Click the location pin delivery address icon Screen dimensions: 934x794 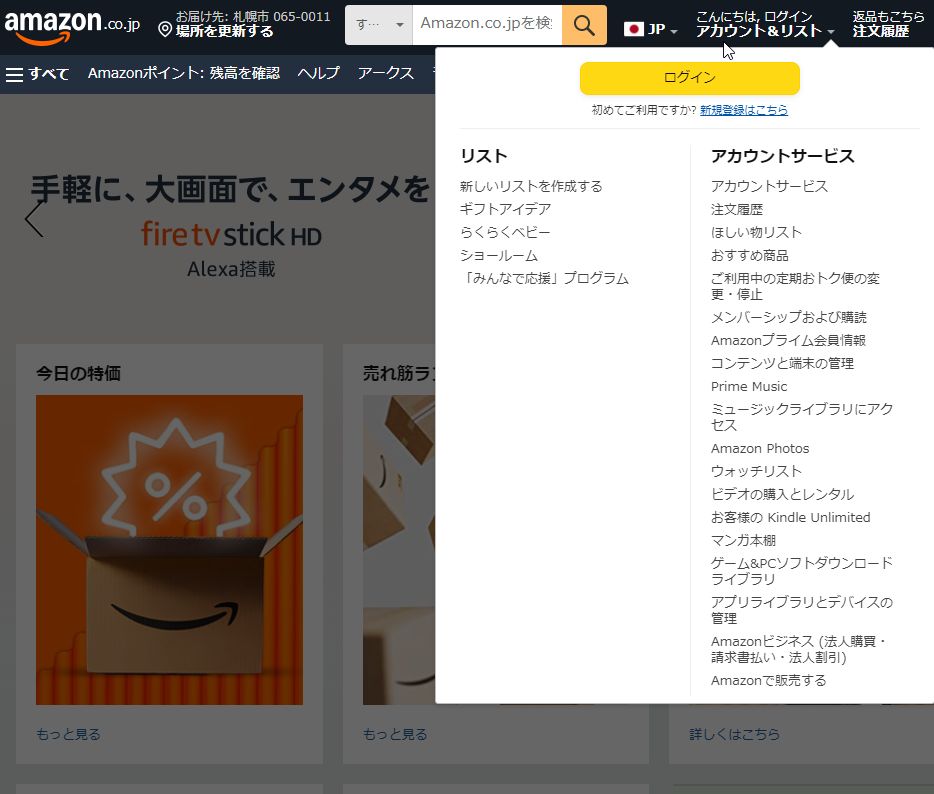(x=165, y=31)
